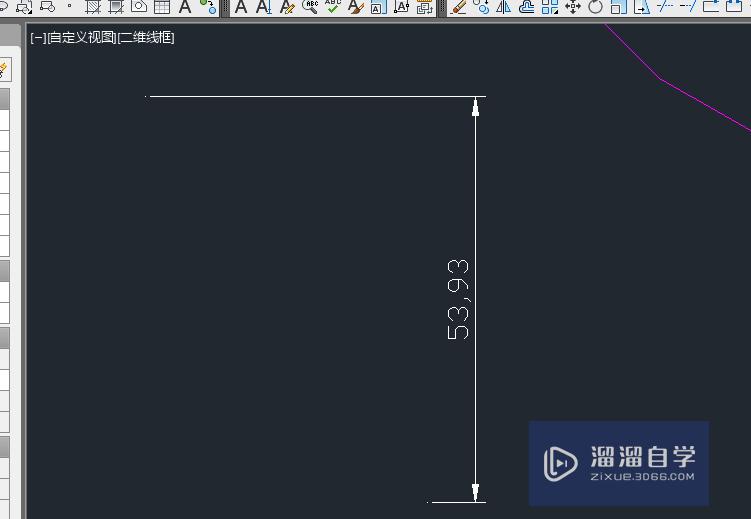Open the 二维线框 visual style menu
Viewport: 751px width, 519px height.
tap(146, 37)
